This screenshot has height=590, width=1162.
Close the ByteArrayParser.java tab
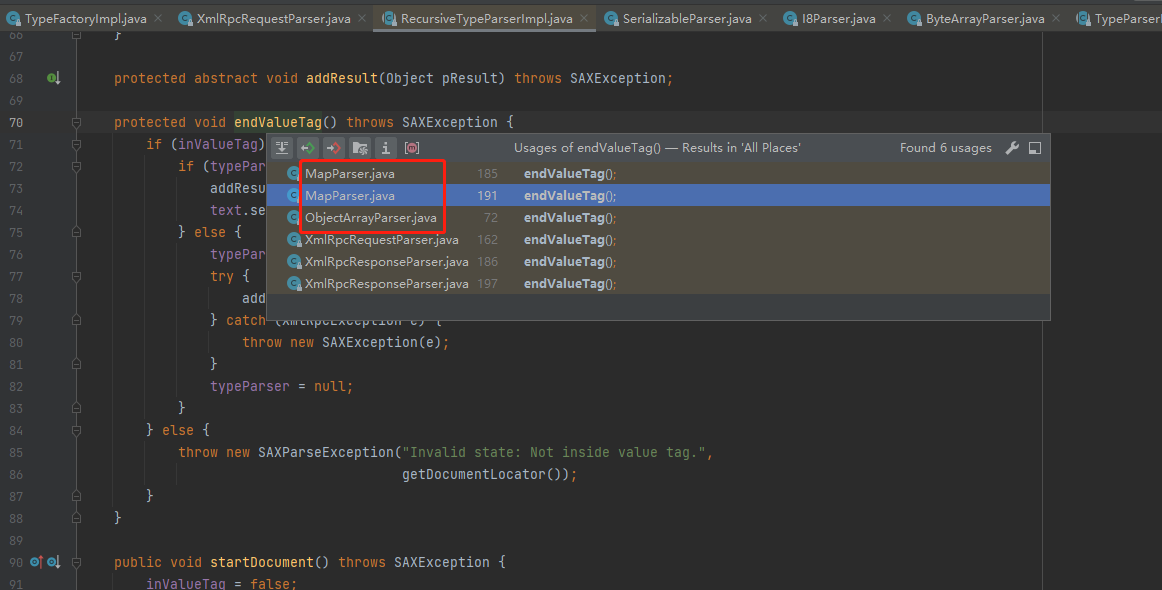point(1056,19)
